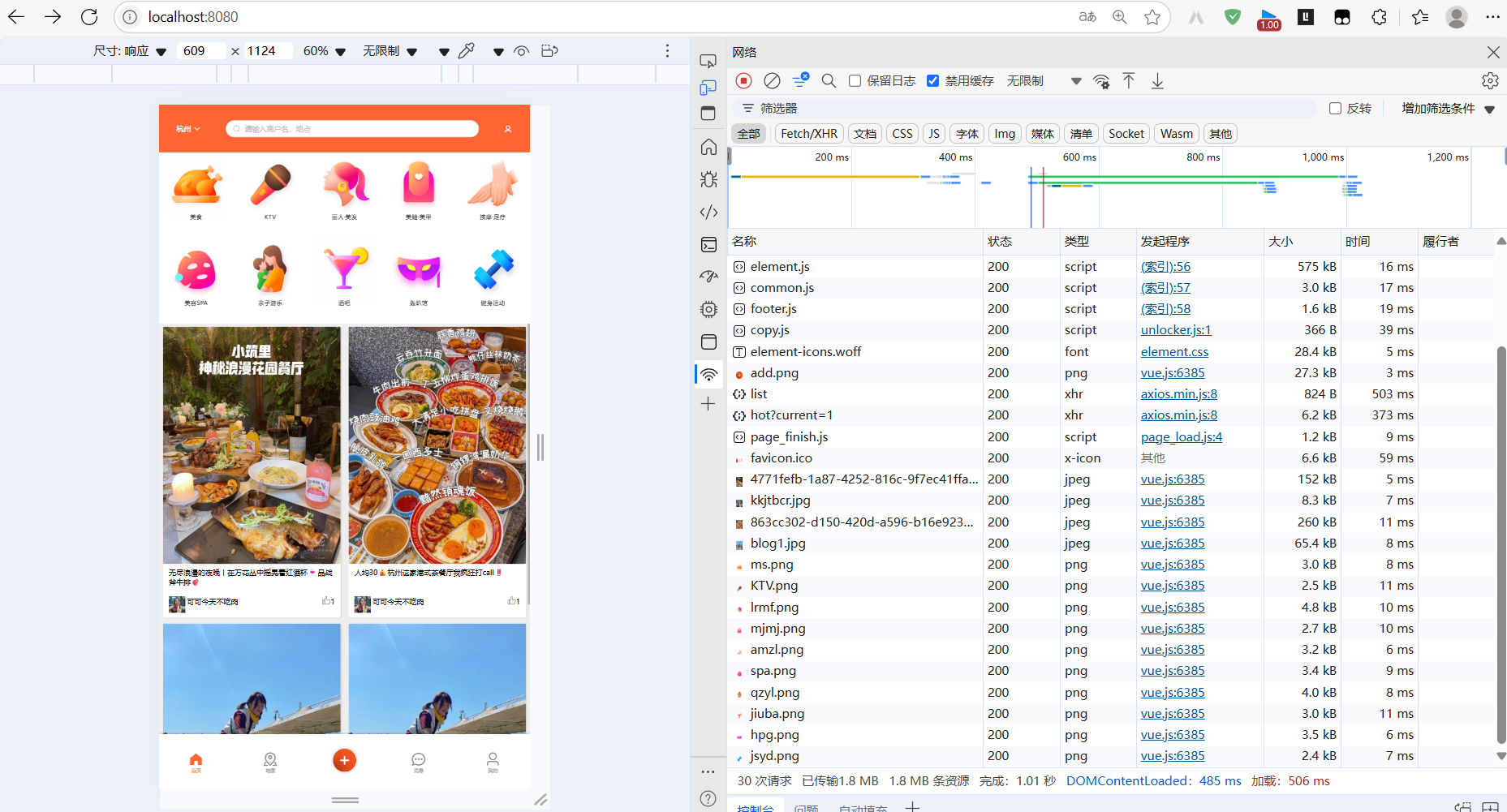Stop recording network log
Image resolution: width=1507 pixels, height=812 pixels.
743,80
